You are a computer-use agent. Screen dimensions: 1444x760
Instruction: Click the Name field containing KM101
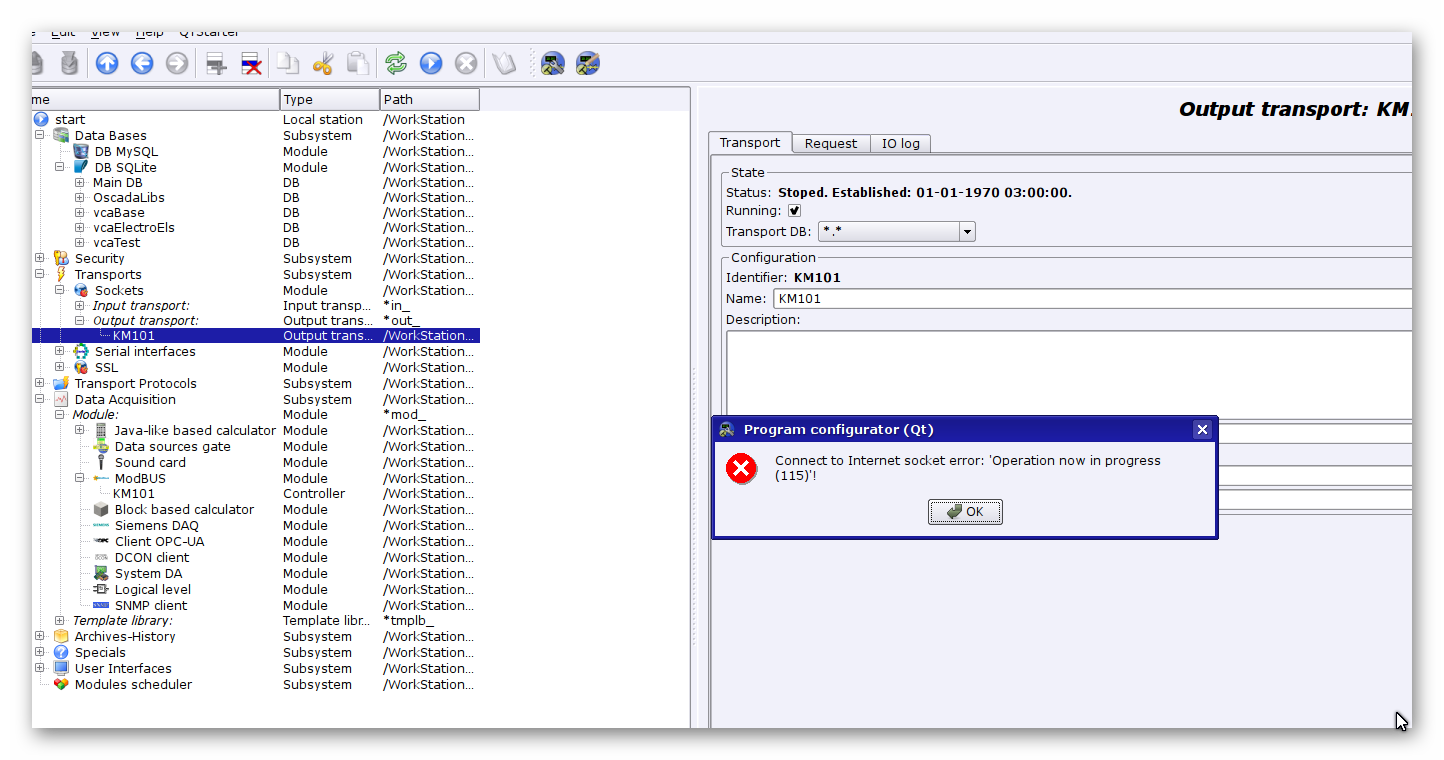tap(1090, 298)
